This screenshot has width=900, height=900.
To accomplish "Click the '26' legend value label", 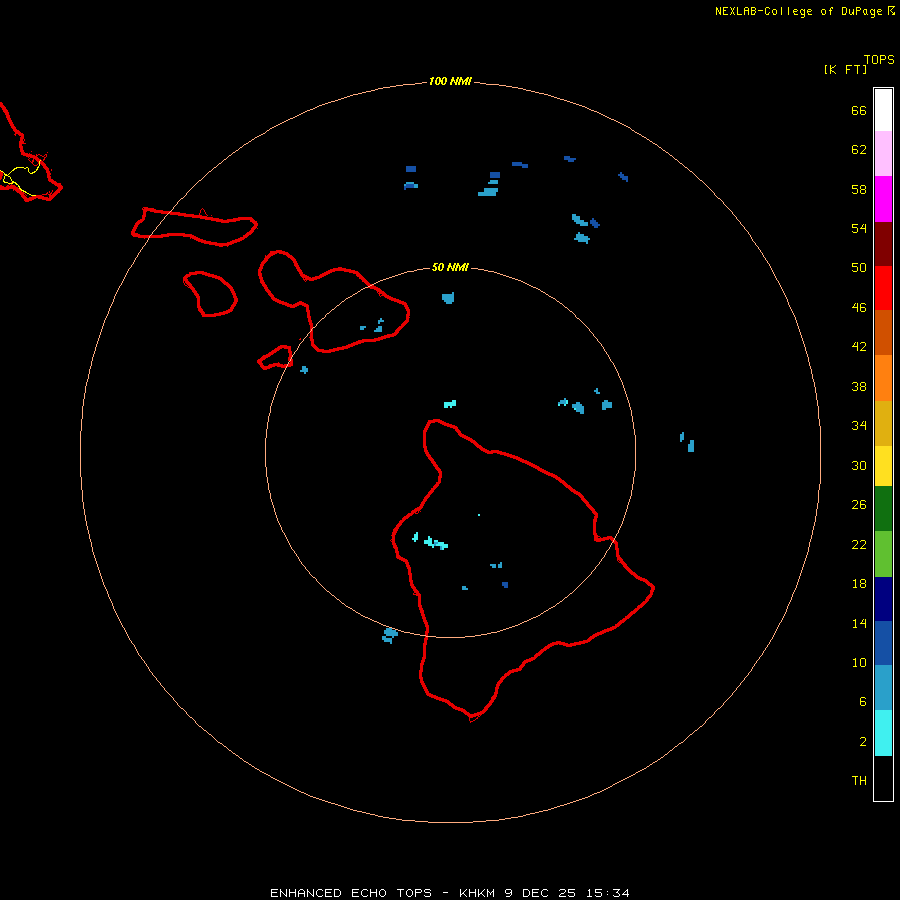I will point(859,505).
